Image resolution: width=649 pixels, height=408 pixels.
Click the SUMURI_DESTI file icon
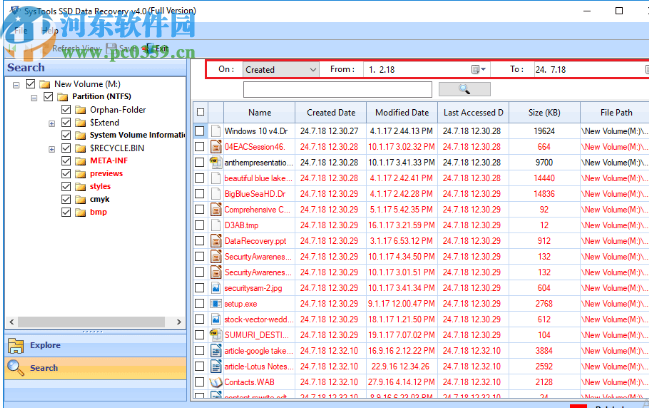click(x=216, y=335)
